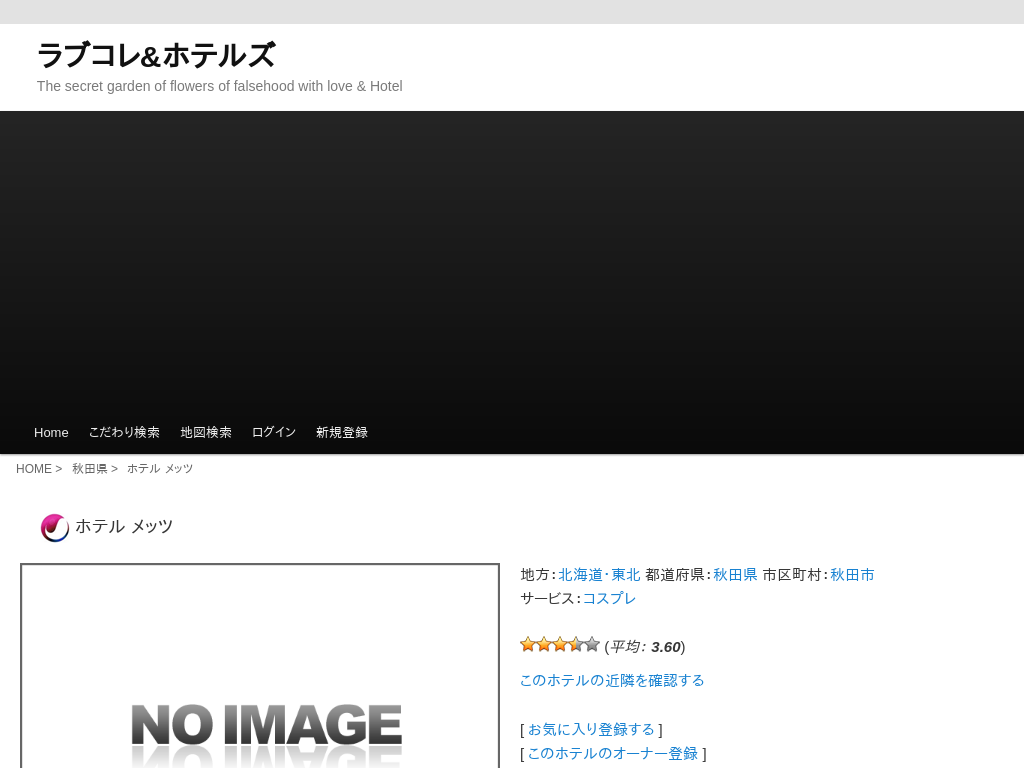1024x768 pixels.
Task: Open the 北海道･東北 region link
Action: click(599, 575)
